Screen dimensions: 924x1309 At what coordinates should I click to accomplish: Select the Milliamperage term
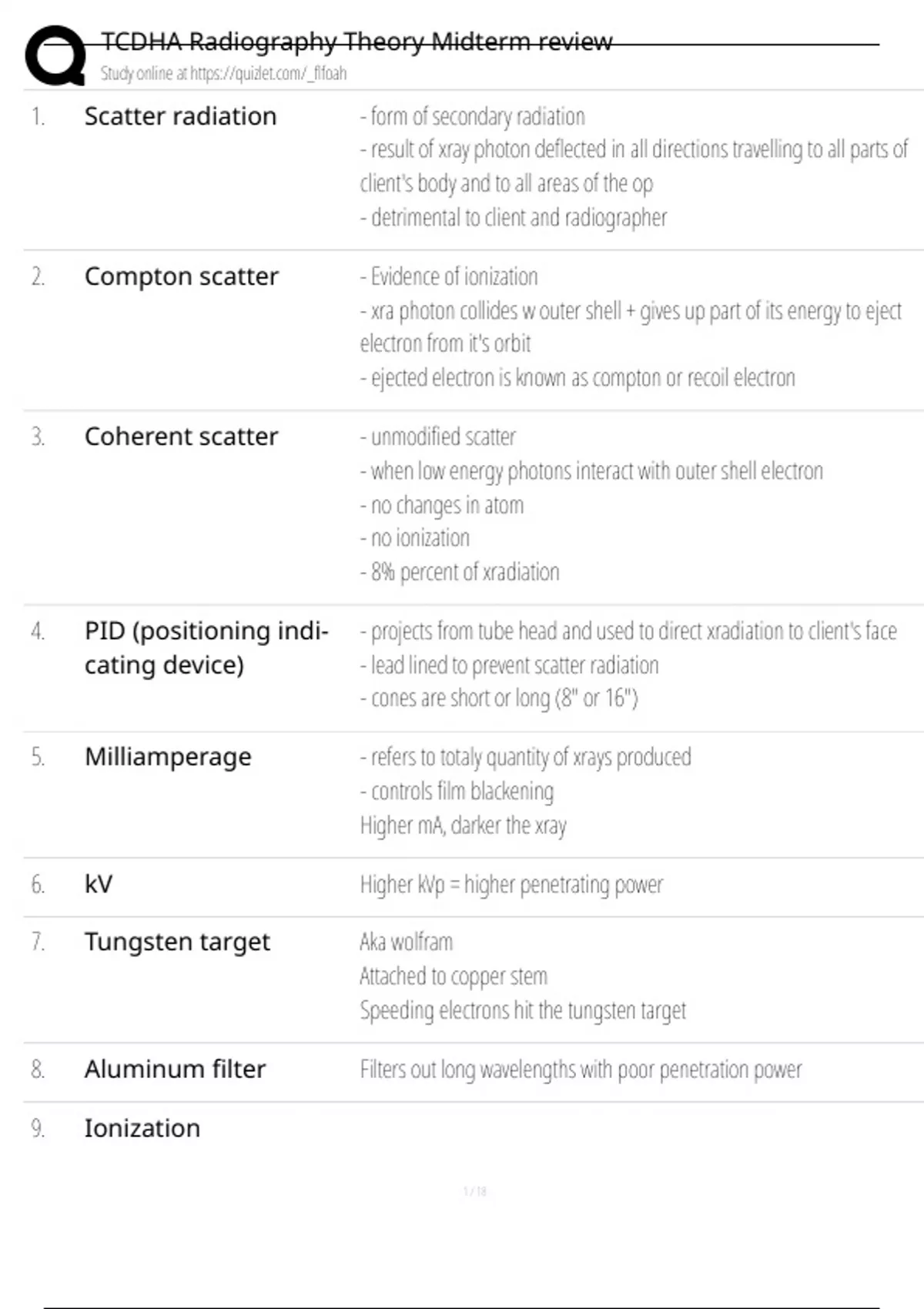pos(168,758)
